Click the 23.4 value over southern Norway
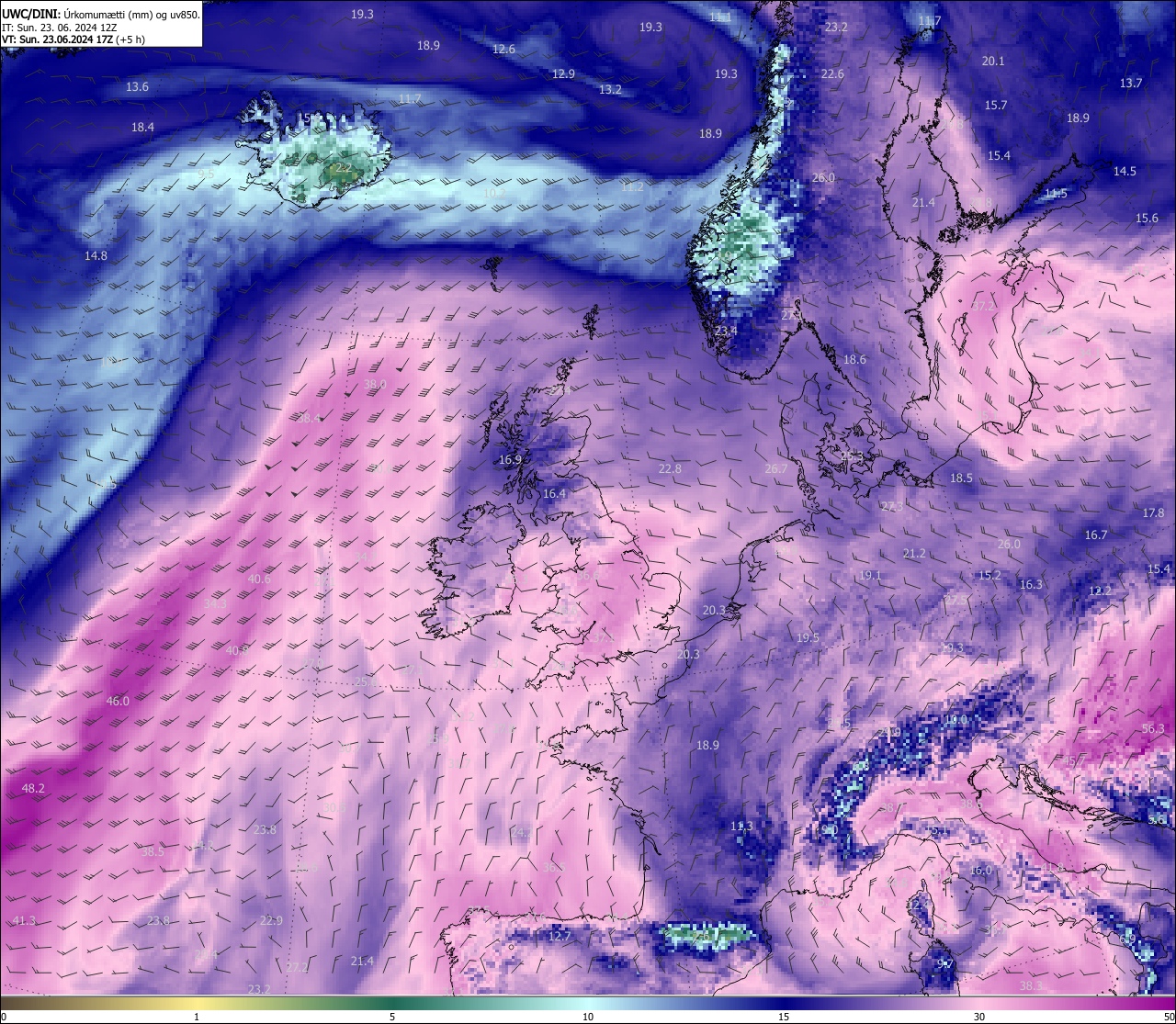 tap(726, 331)
